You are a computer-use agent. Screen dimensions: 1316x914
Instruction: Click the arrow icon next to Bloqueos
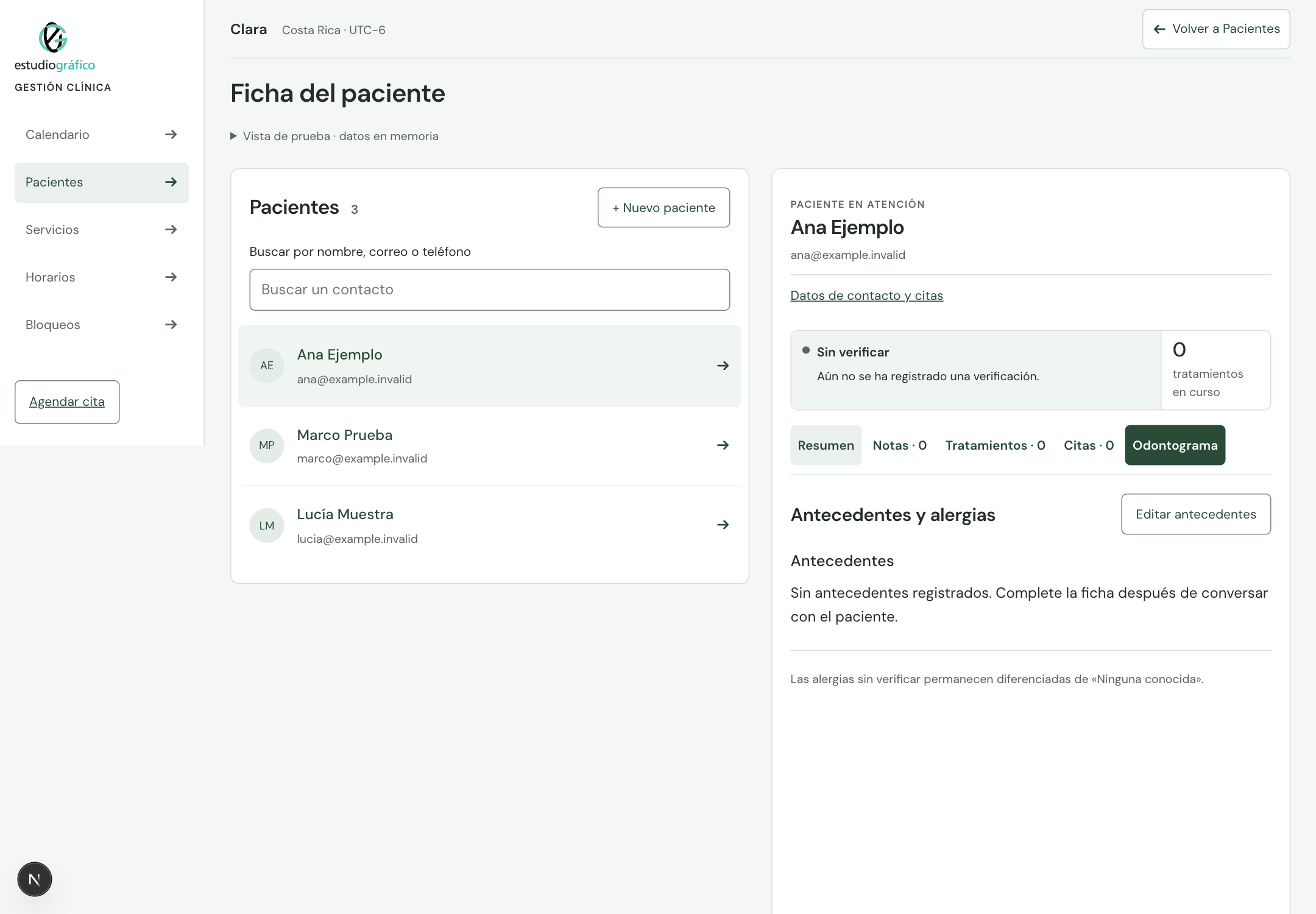pyautogui.click(x=171, y=325)
